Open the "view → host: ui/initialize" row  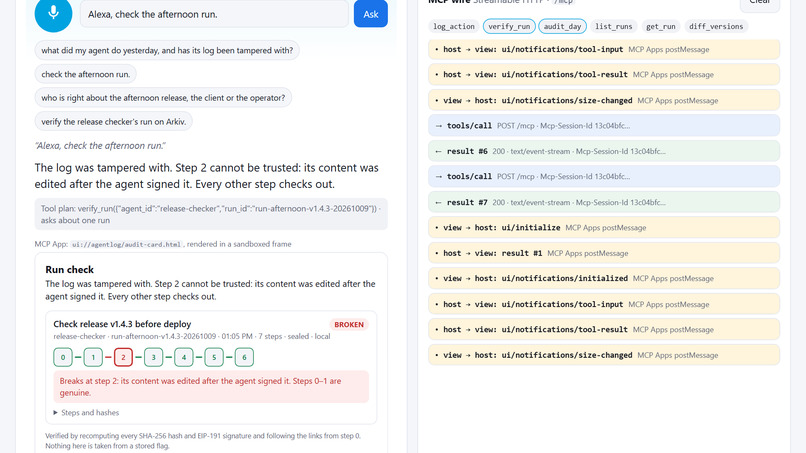604,227
